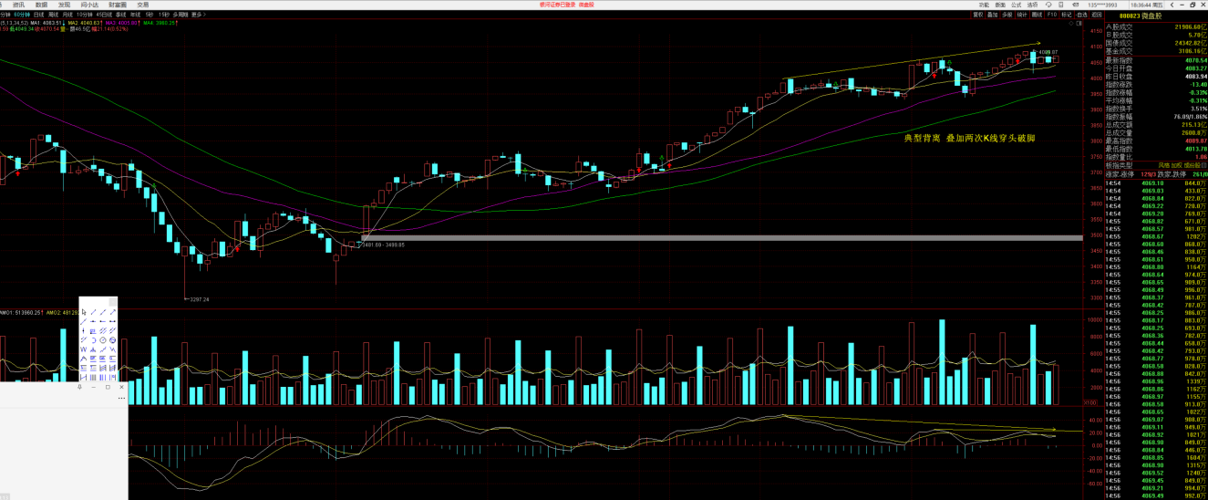Screen dimensions: 1208x500
Task: Choose the horizontal line drawing tool
Action: 93,321
